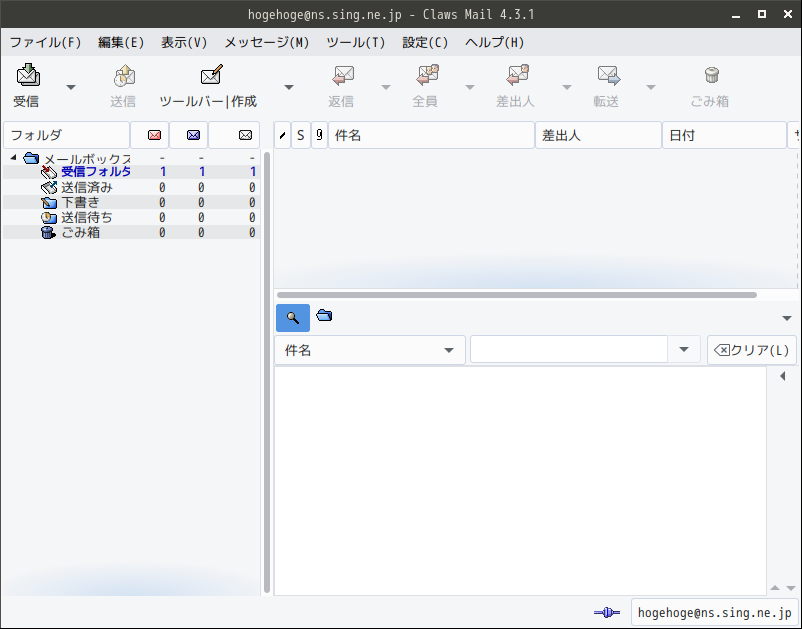Click the up arrow at message view bottom
The height and width of the screenshot is (629, 802).
click(x=775, y=588)
